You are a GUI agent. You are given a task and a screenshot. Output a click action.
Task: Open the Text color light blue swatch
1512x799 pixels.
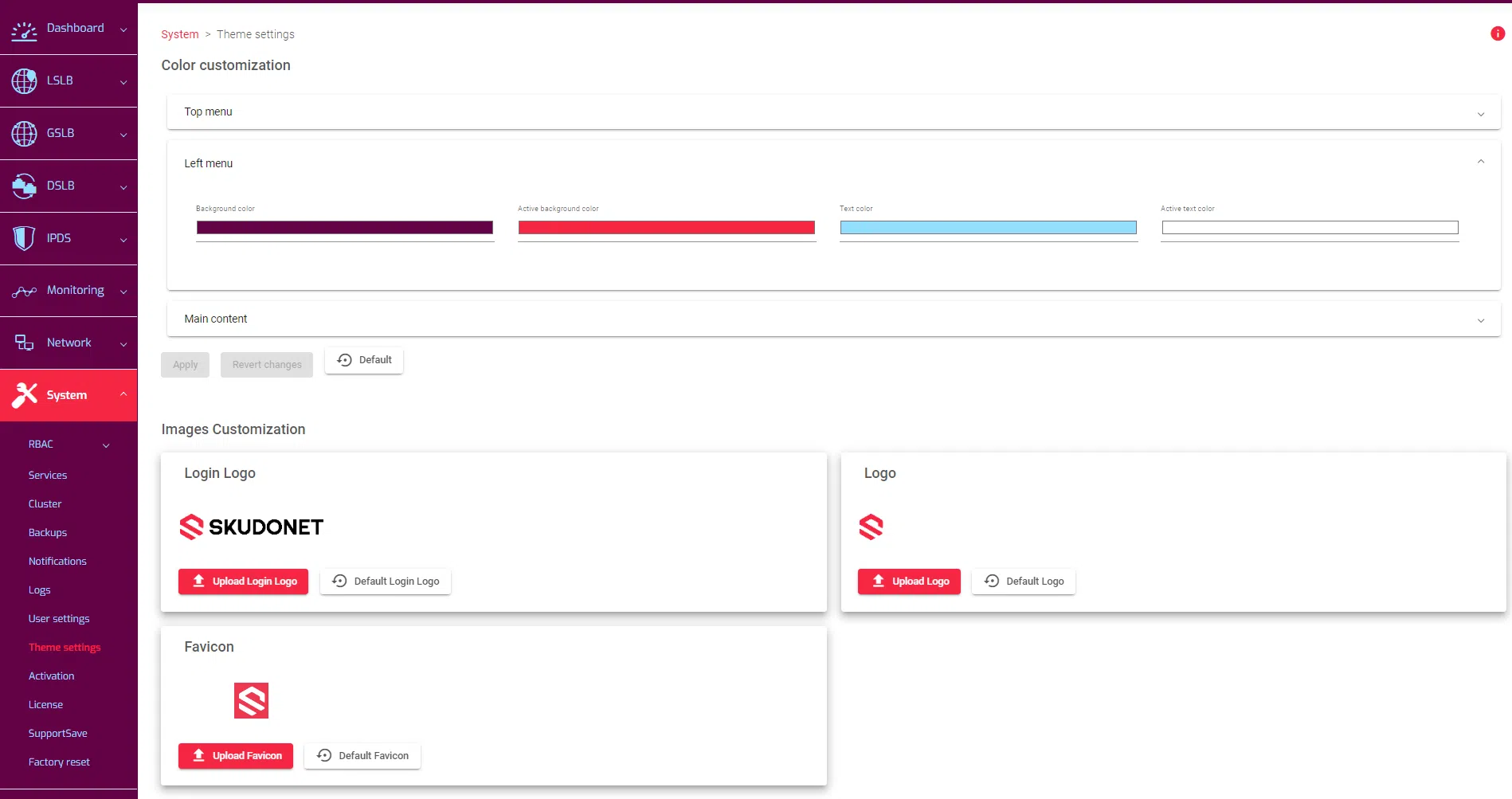point(988,228)
